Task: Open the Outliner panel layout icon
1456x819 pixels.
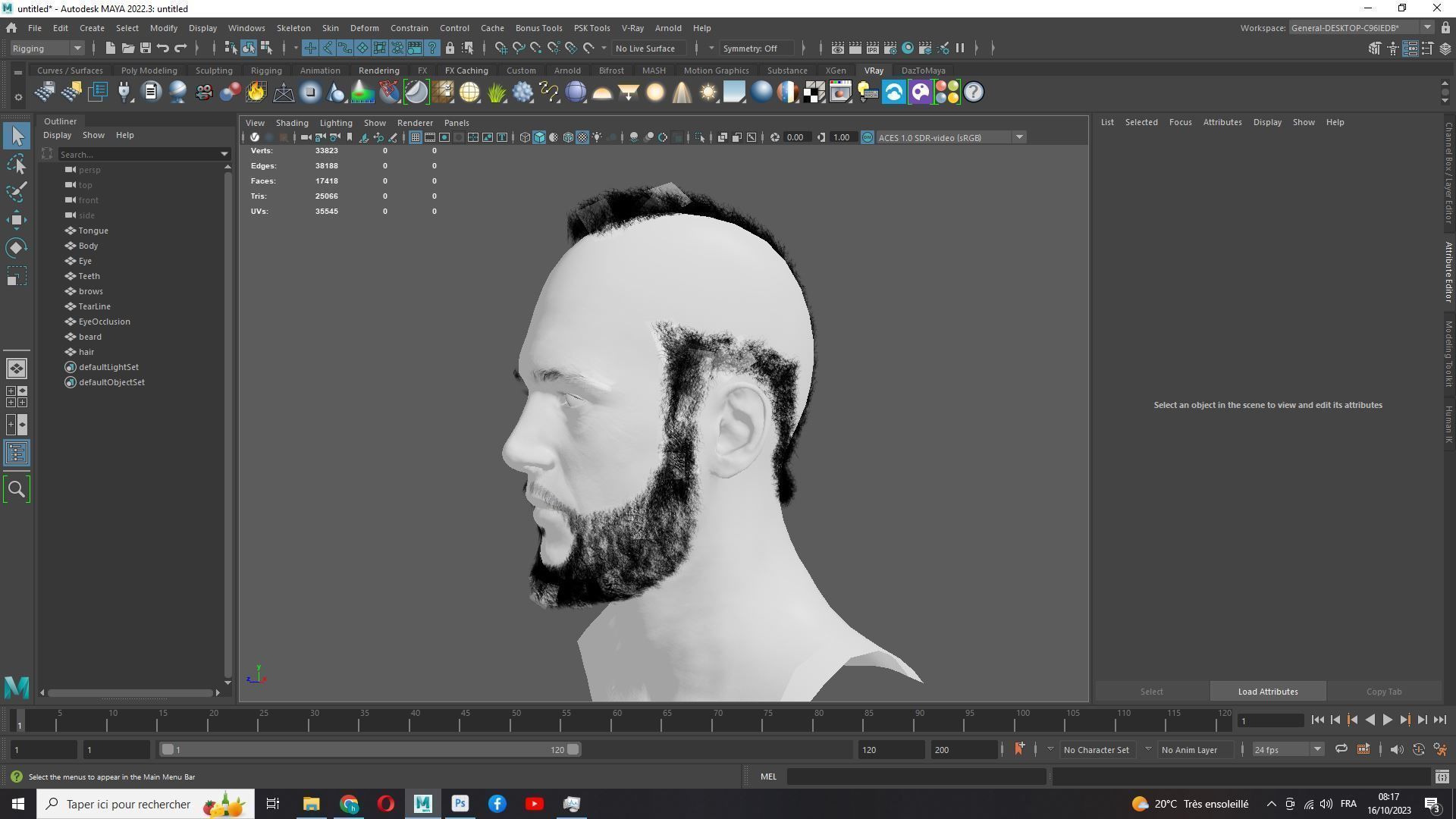Action: (17, 453)
